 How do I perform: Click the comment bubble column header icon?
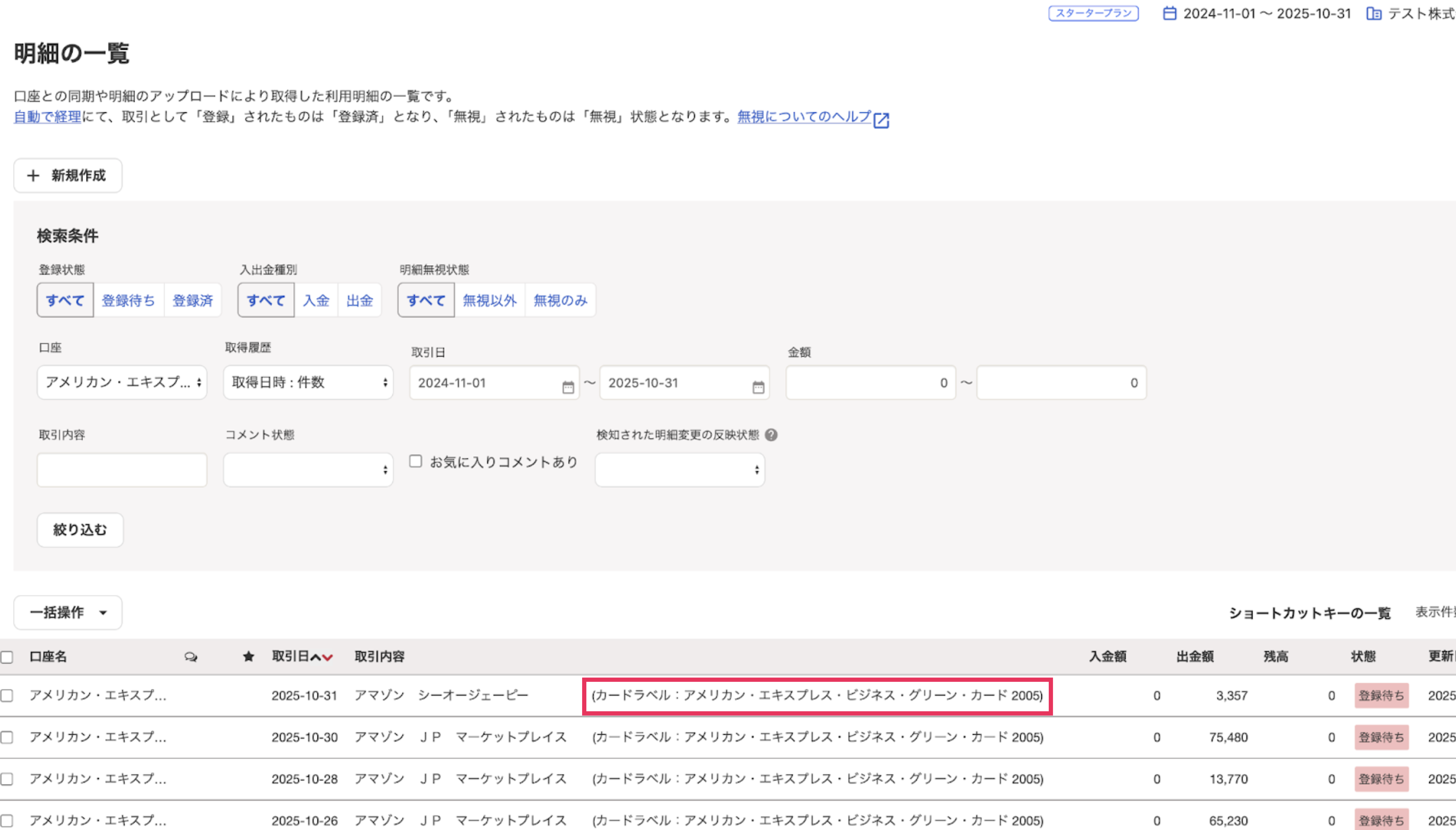pyautogui.click(x=191, y=657)
